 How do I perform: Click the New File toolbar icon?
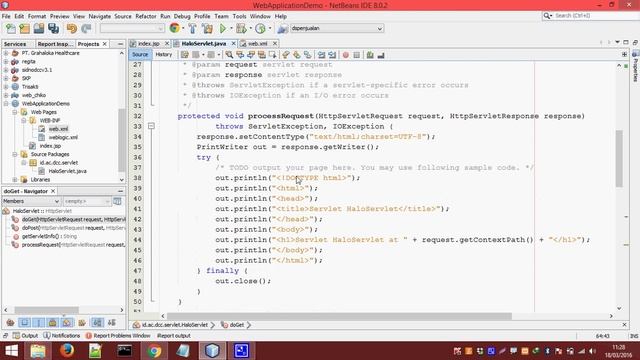[x=11, y=28]
